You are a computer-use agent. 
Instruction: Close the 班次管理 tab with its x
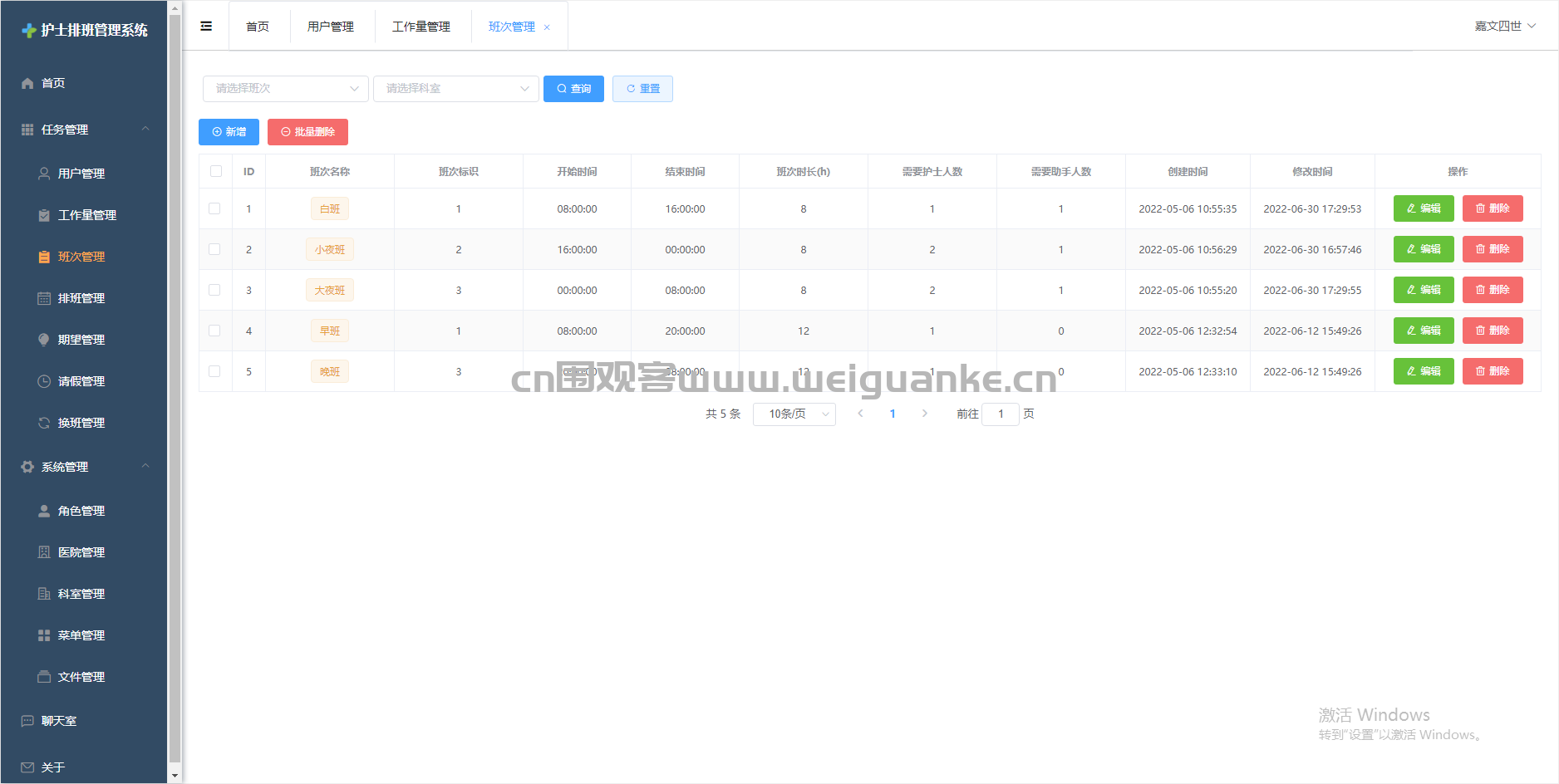tap(547, 27)
